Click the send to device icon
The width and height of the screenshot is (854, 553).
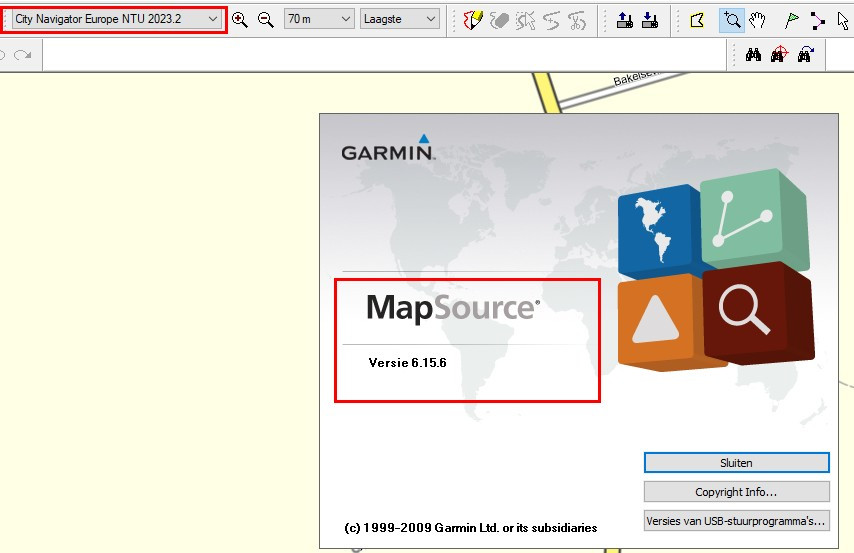625,21
